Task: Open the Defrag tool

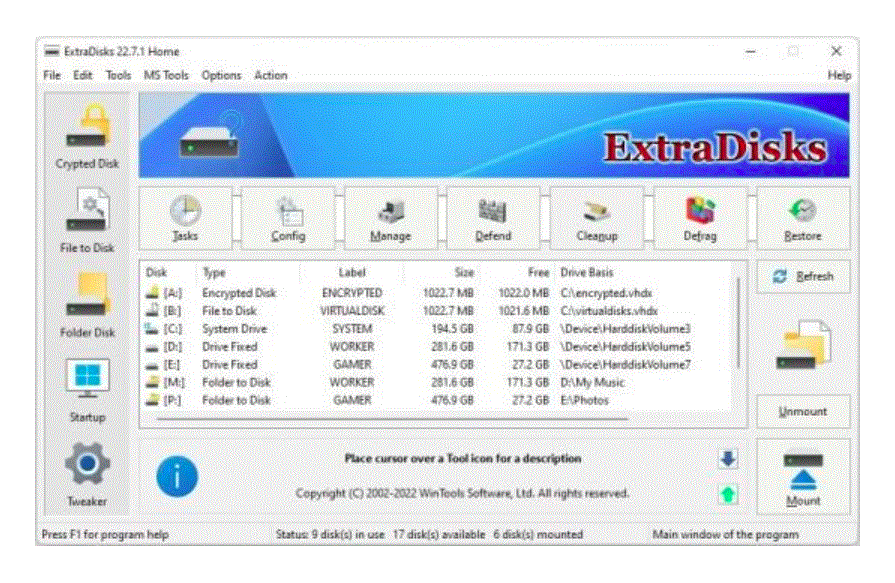Action: click(x=700, y=219)
